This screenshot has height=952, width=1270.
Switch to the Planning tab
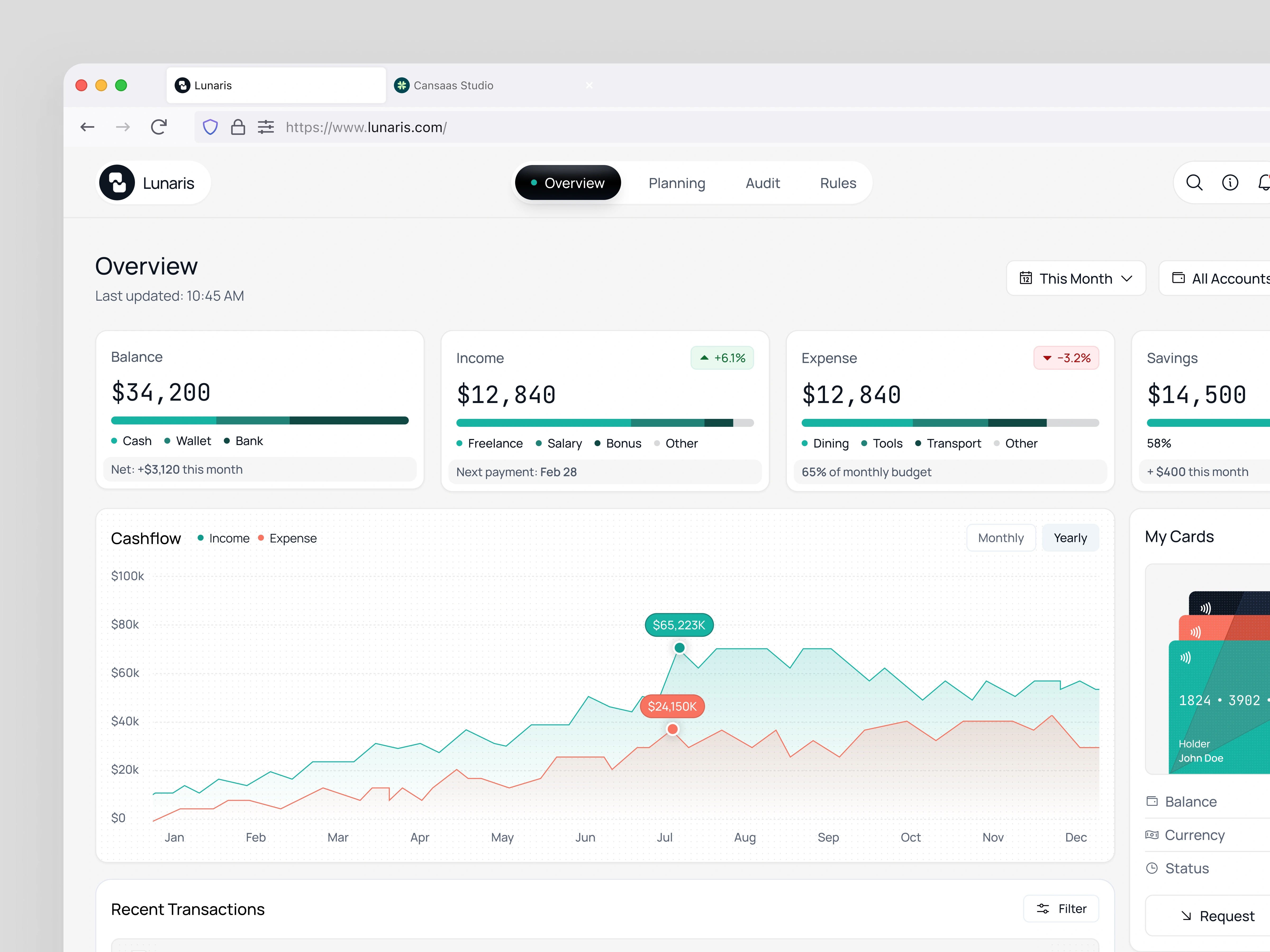(x=676, y=183)
